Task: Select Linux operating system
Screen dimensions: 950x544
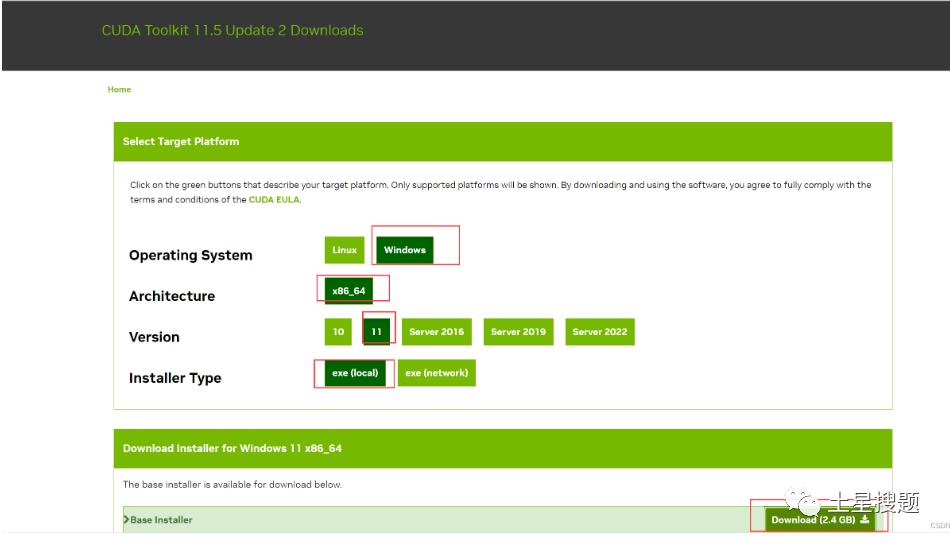Action: pos(344,250)
